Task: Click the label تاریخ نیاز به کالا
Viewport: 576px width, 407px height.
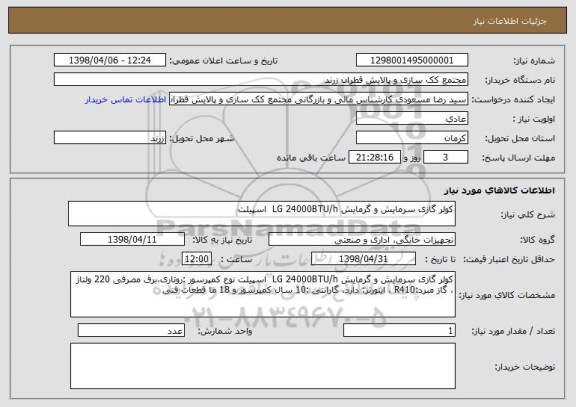Action: (x=222, y=240)
